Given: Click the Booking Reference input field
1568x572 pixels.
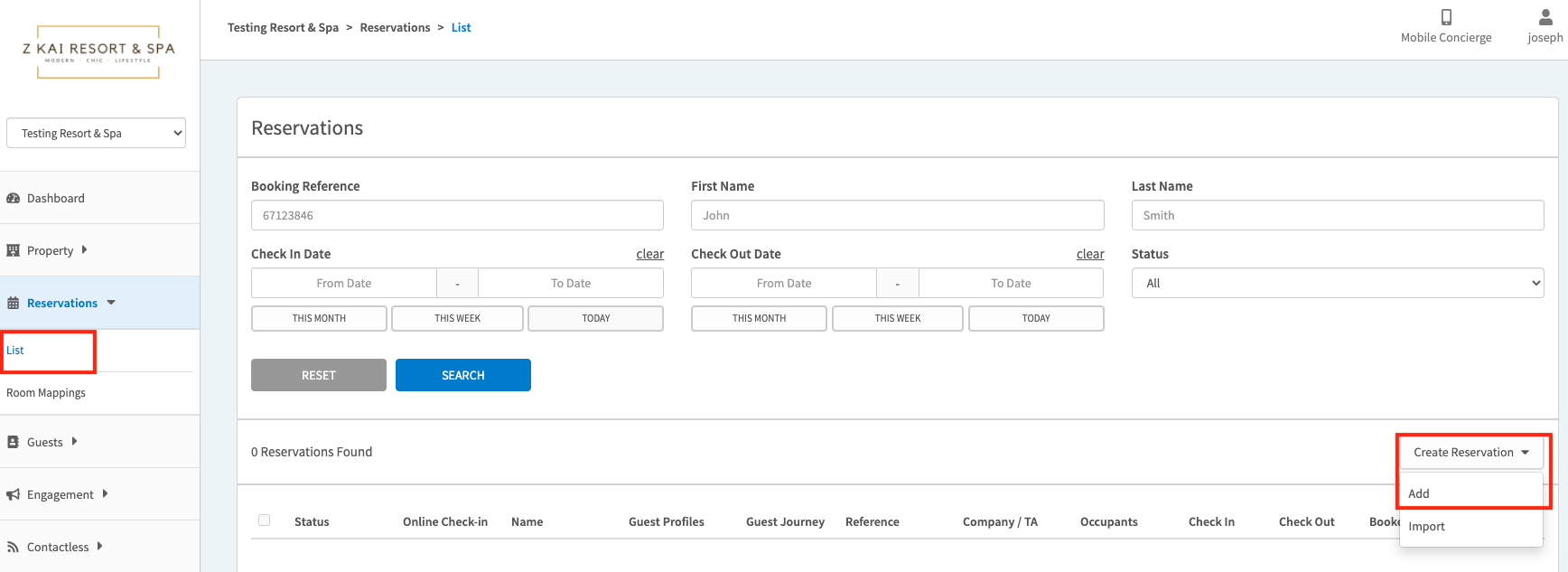Looking at the screenshot, I should (x=457, y=215).
